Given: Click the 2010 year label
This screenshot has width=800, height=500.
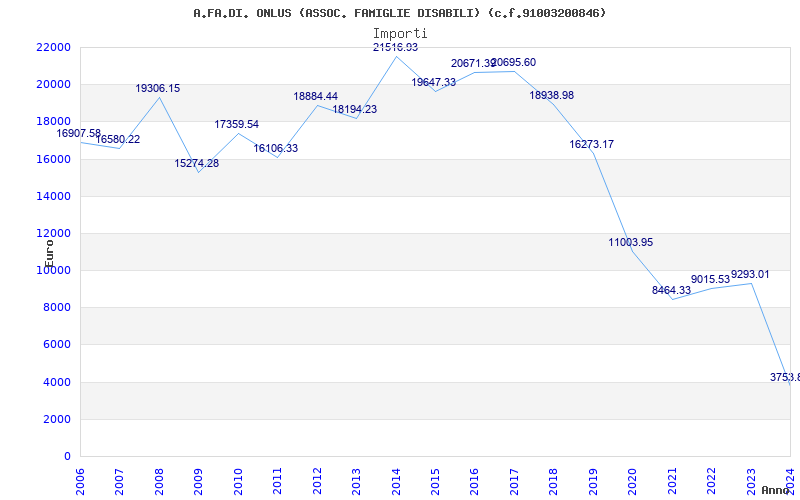Looking at the screenshot, I should pos(238,481).
